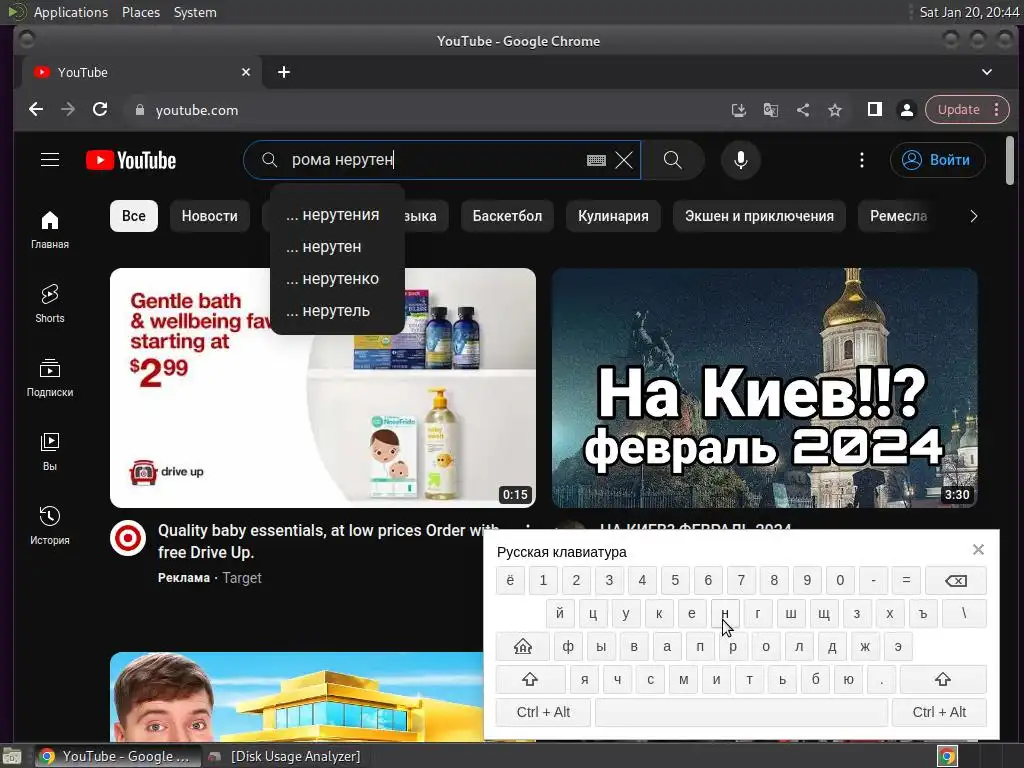Click the Target channel logo avatar
The image size is (1024, 768).
pos(128,539)
